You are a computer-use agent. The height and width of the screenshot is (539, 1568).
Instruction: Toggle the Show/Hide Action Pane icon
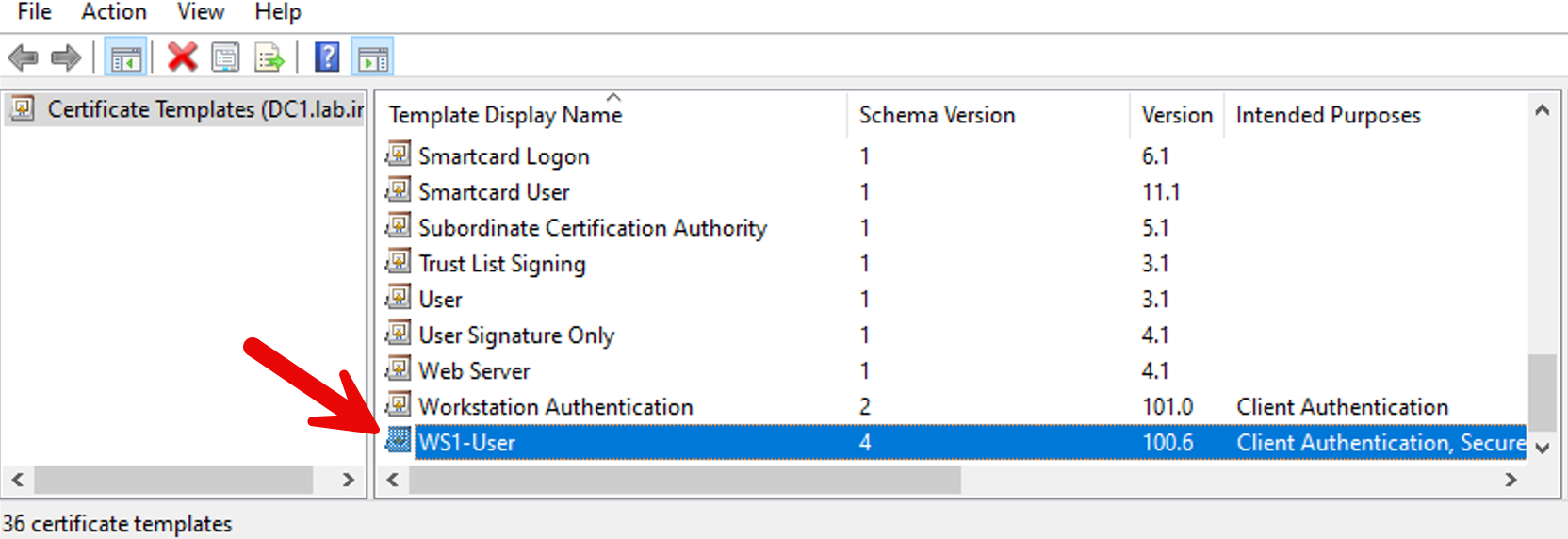[372, 58]
